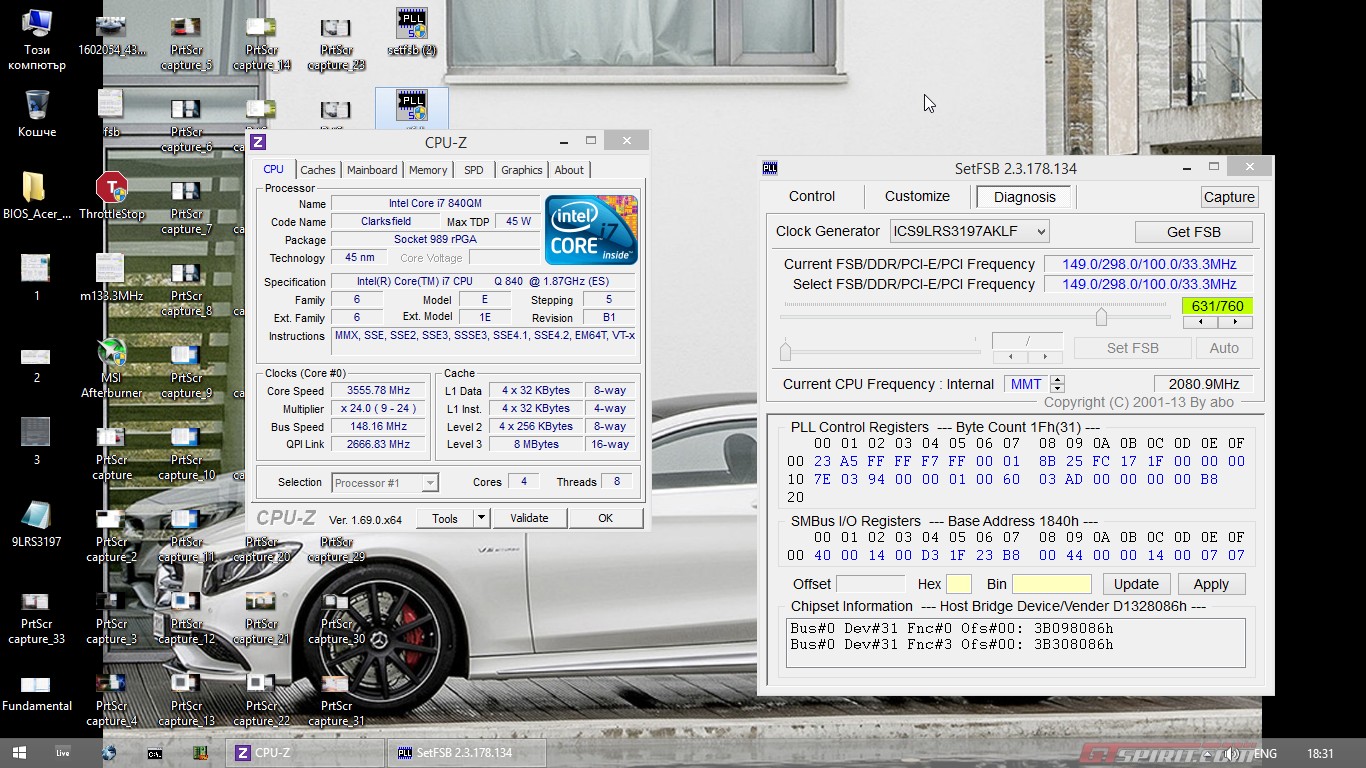Click the MMT CPU frequency spinner

click(x=1057, y=384)
